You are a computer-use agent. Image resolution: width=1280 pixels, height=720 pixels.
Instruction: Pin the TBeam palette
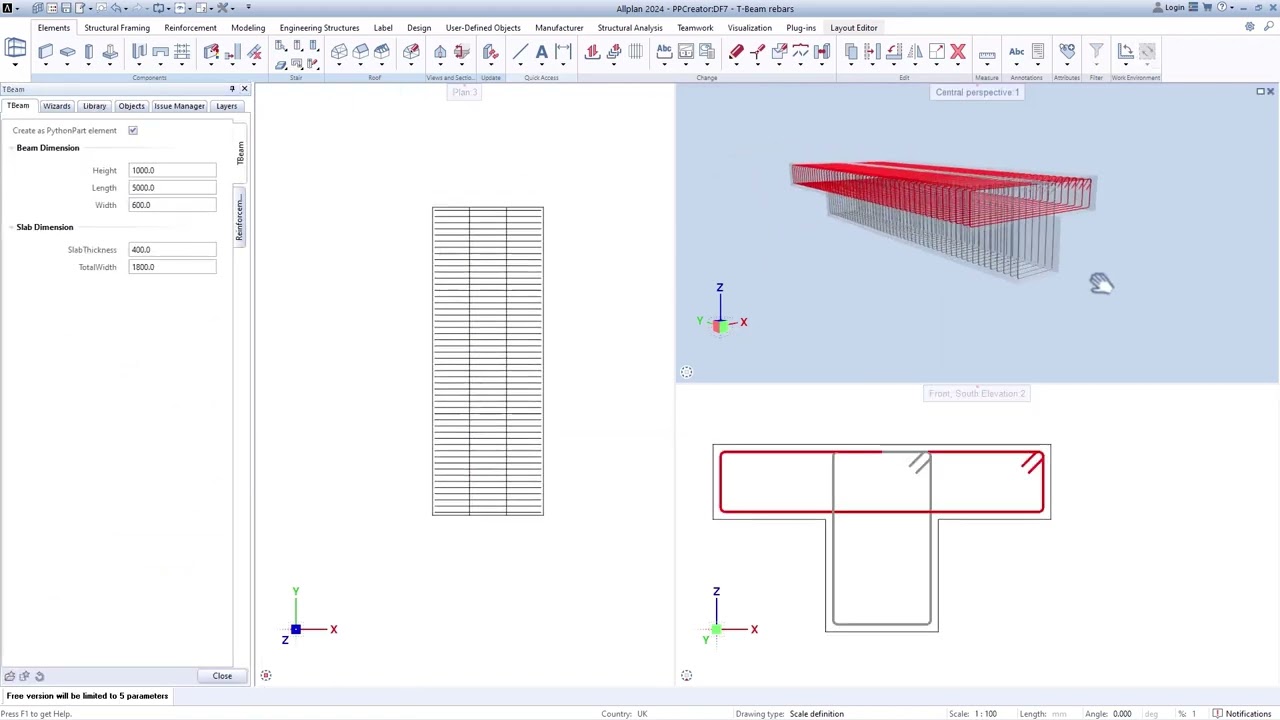(x=232, y=89)
